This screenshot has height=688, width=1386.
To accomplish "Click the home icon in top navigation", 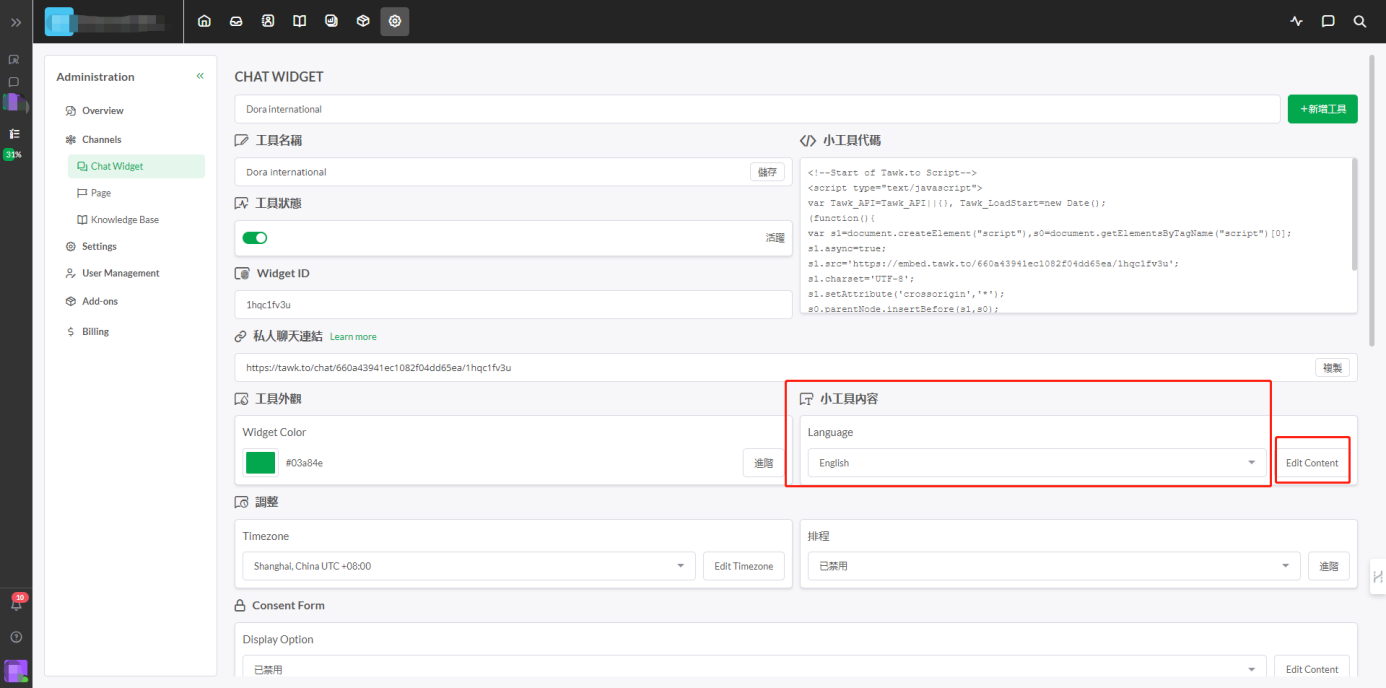I will point(204,21).
